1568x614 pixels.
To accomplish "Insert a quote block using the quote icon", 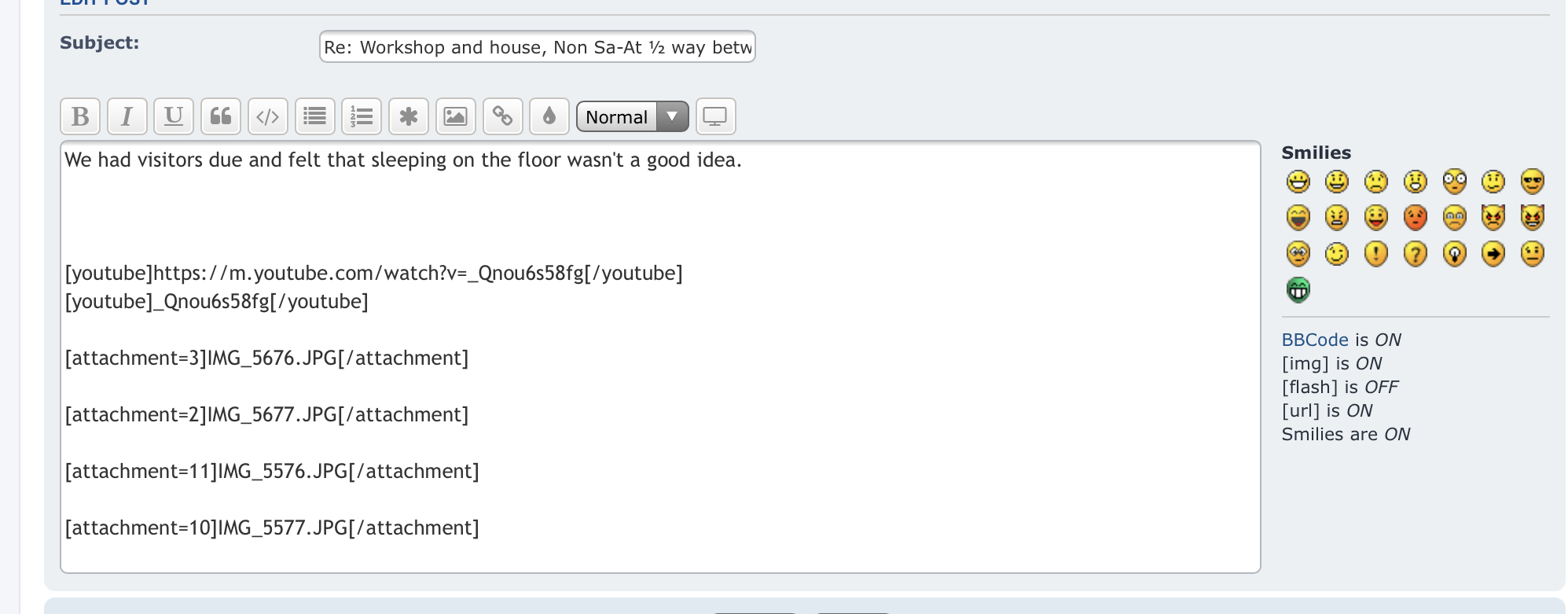I will 221,117.
